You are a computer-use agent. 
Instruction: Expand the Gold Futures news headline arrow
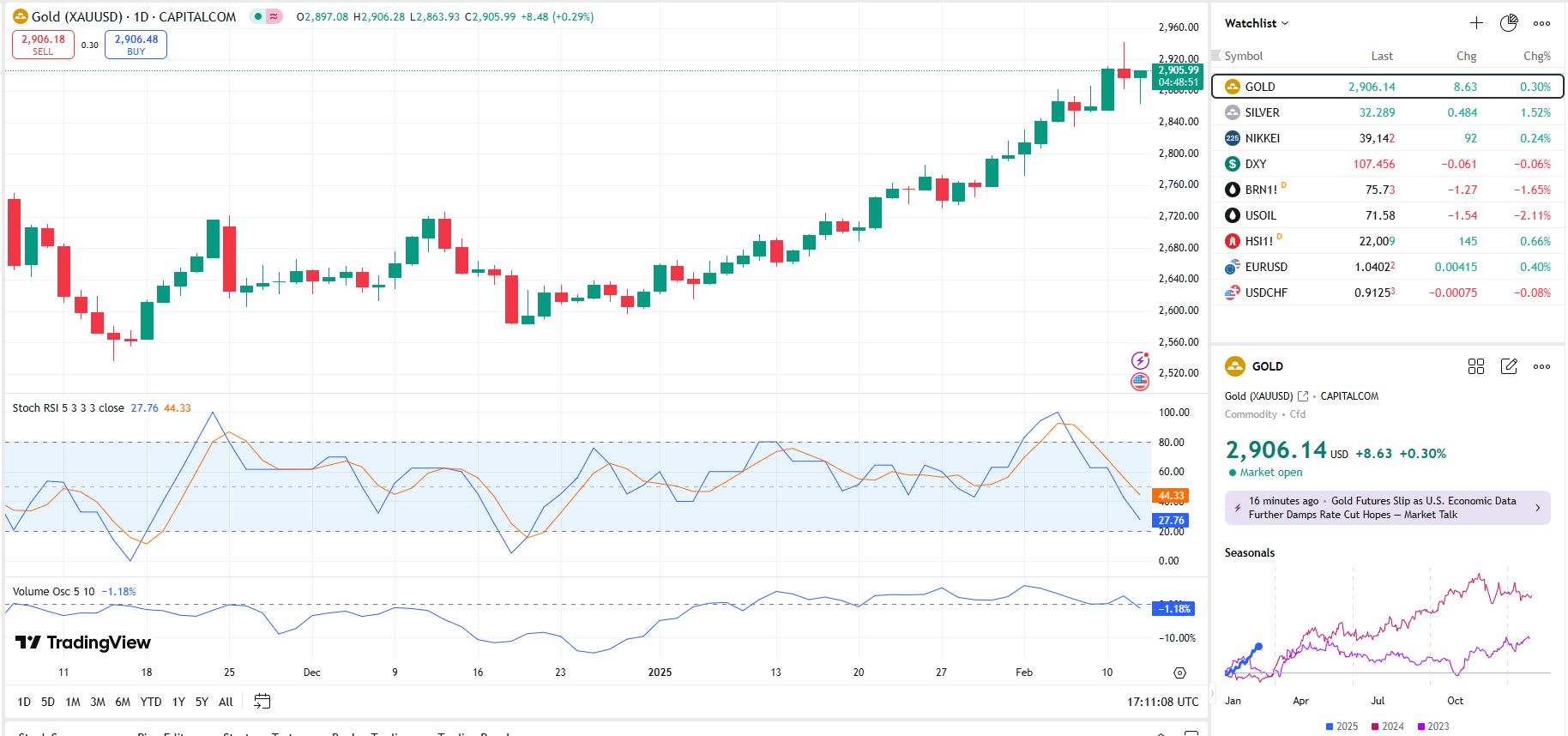(1537, 508)
